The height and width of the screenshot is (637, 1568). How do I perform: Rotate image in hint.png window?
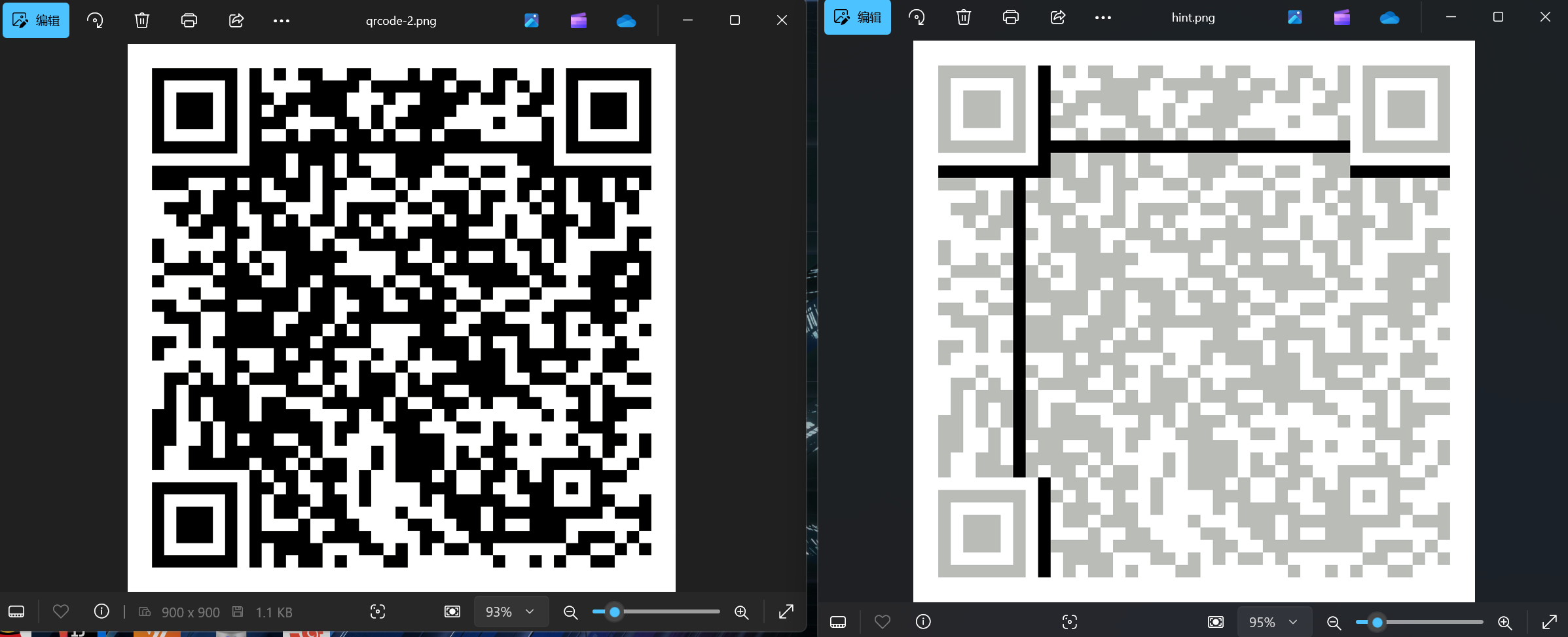coord(917,17)
